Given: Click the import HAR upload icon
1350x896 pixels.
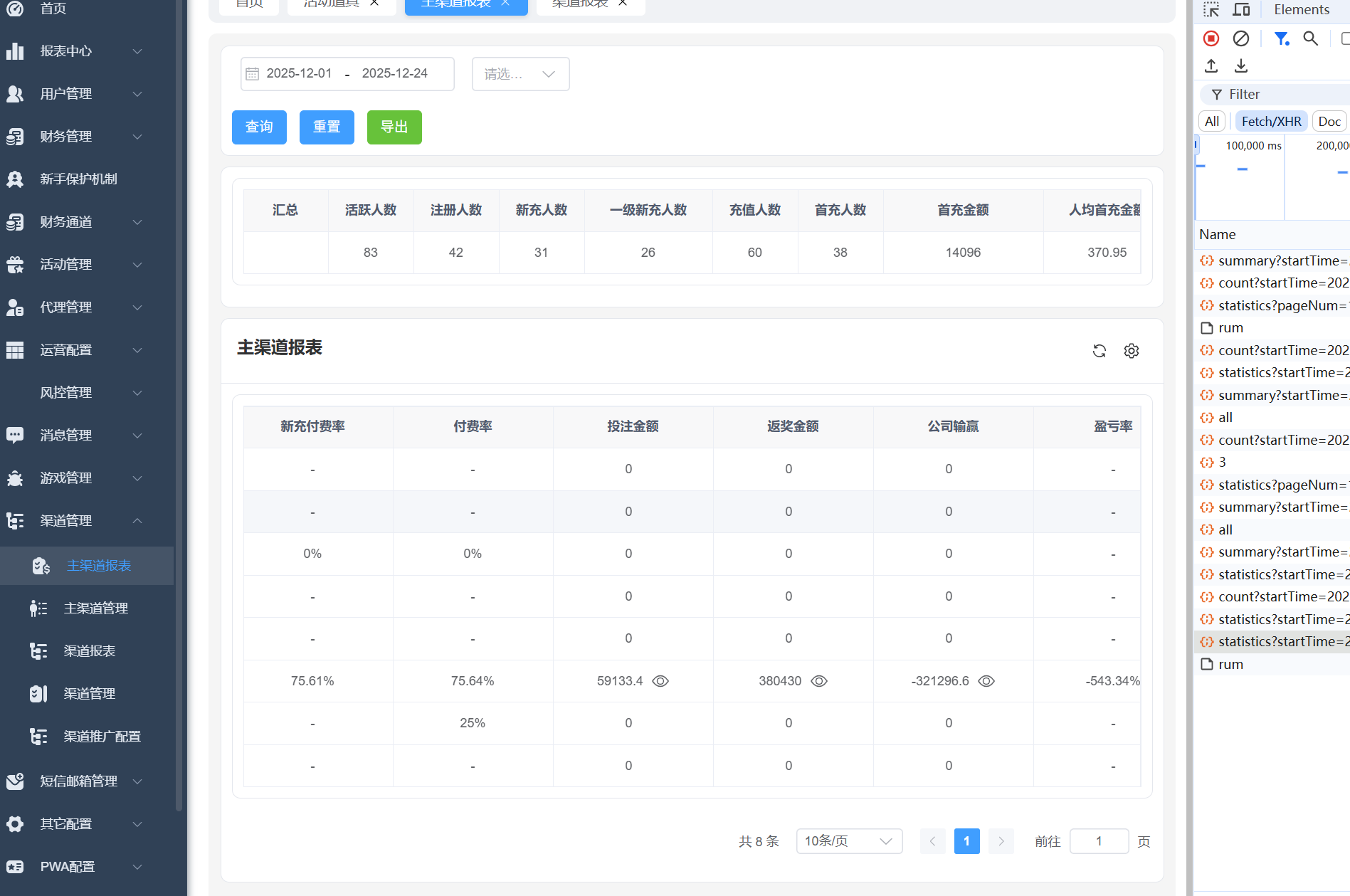Looking at the screenshot, I should [1211, 65].
